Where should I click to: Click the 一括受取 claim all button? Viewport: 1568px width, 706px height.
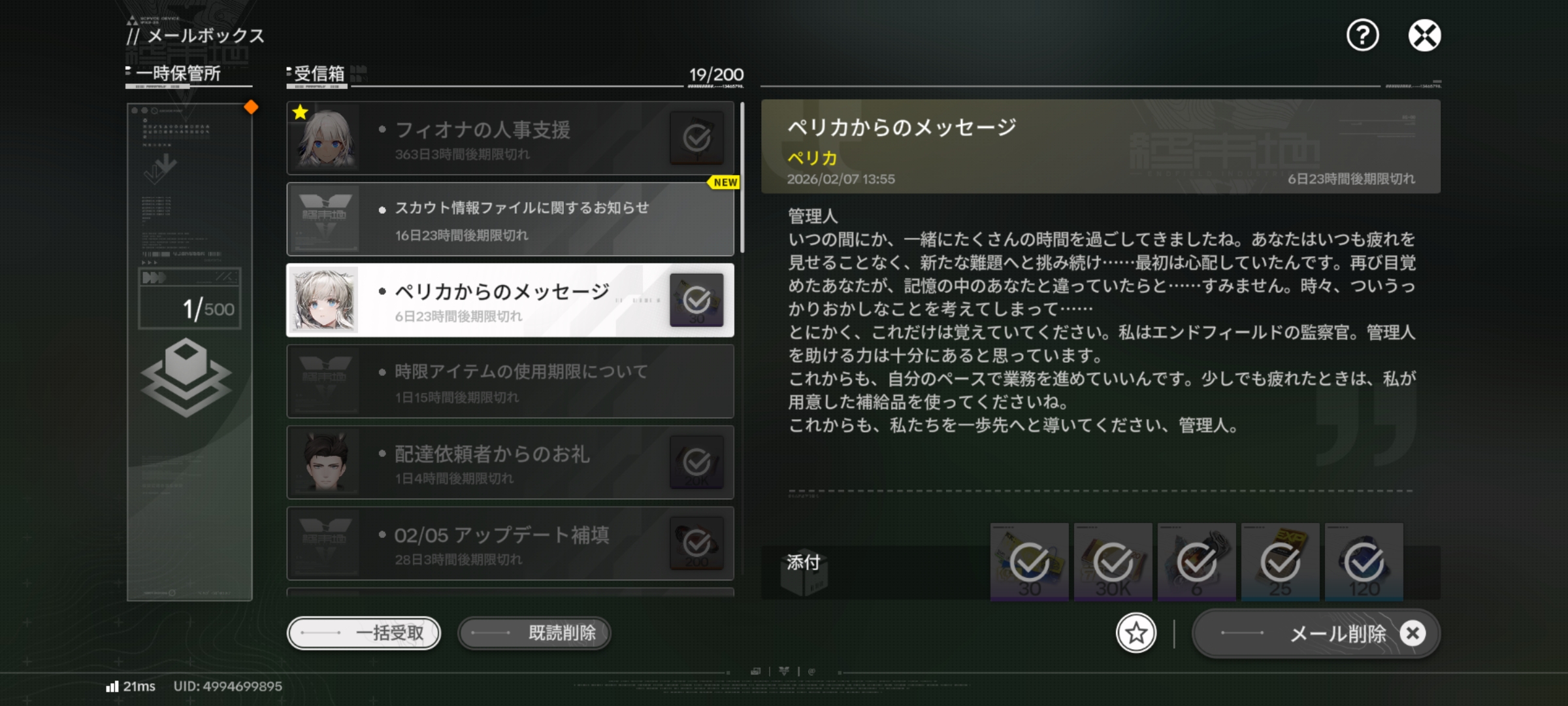click(x=364, y=633)
